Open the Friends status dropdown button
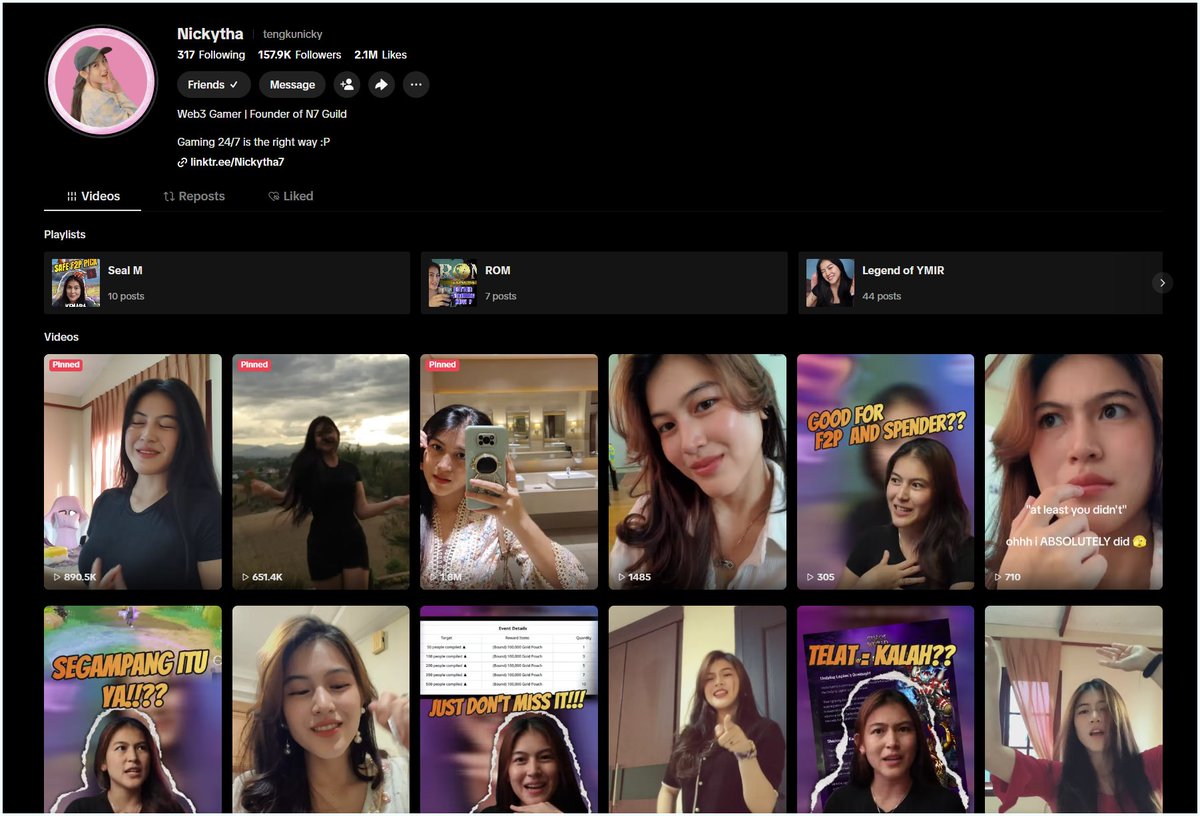 [214, 85]
